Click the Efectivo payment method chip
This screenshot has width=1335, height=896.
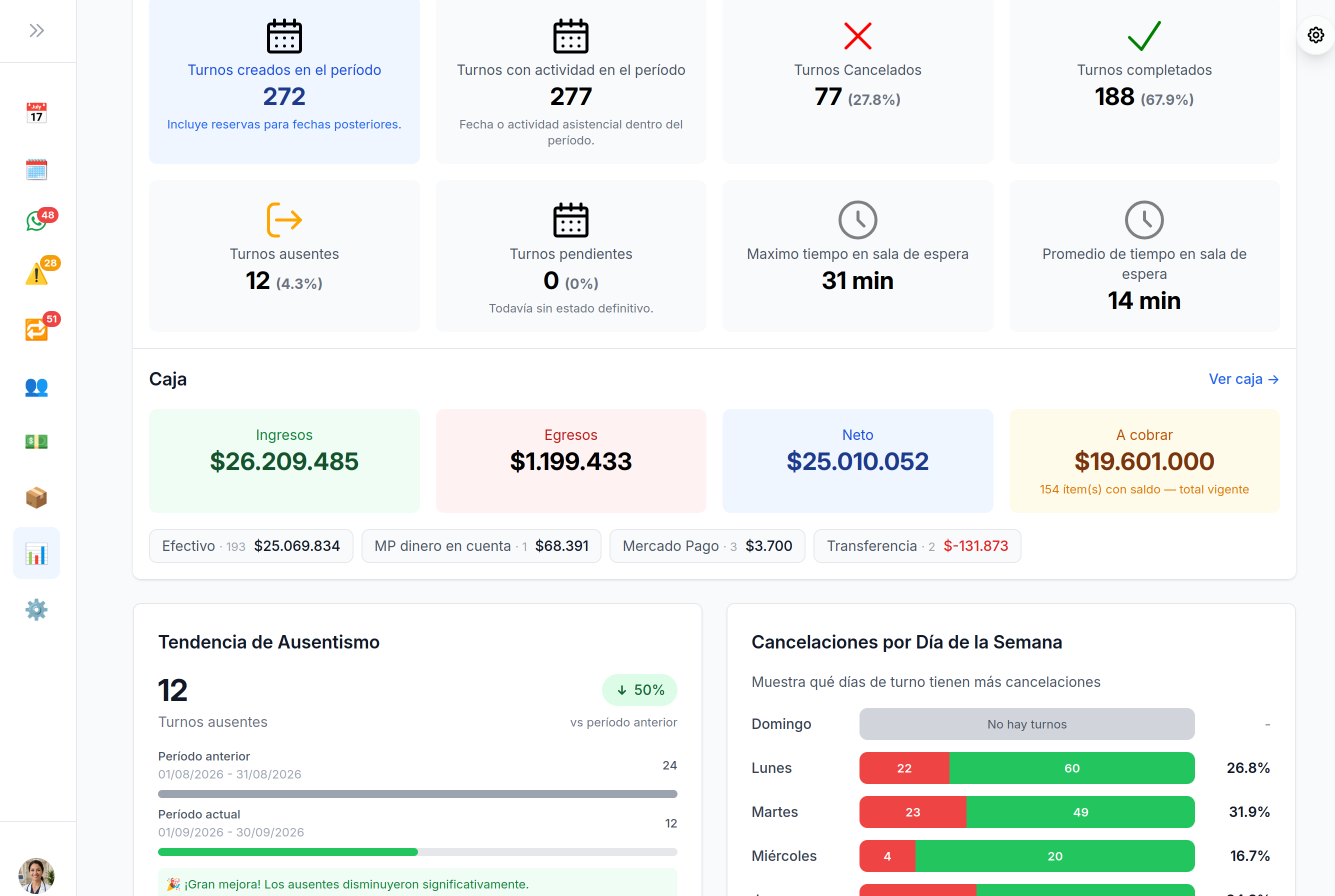[251, 545]
